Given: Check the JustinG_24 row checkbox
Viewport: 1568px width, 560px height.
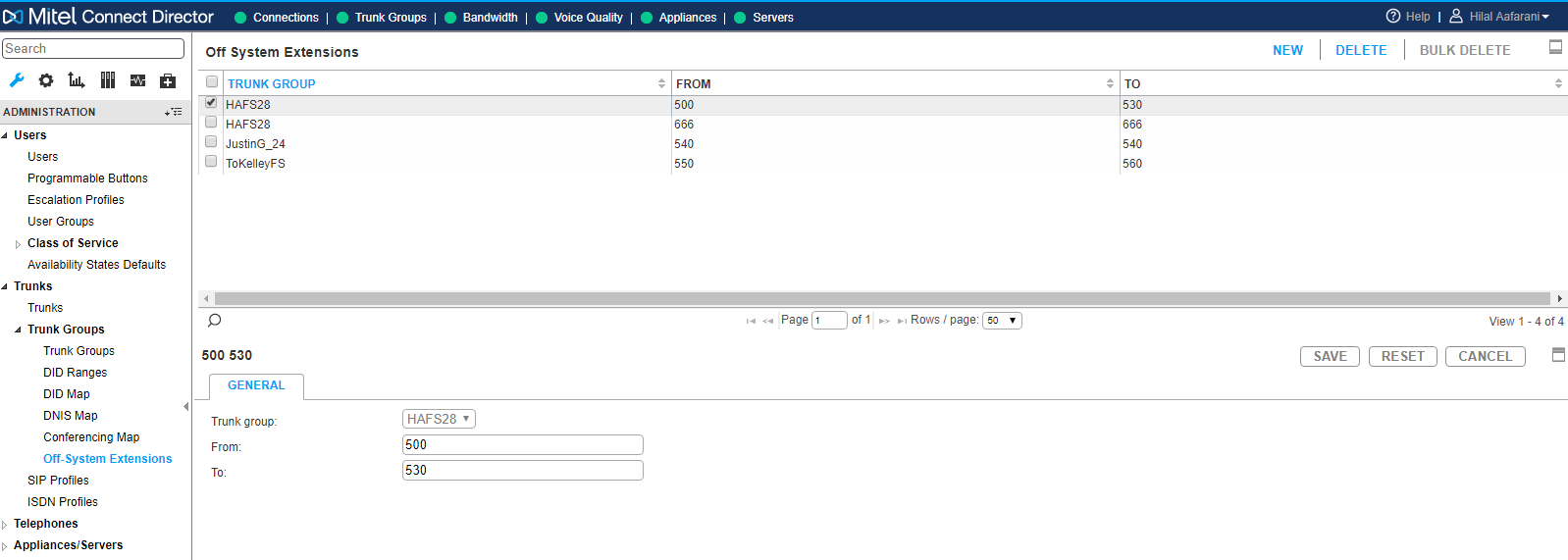Looking at the screenshot, I should 211,142.
